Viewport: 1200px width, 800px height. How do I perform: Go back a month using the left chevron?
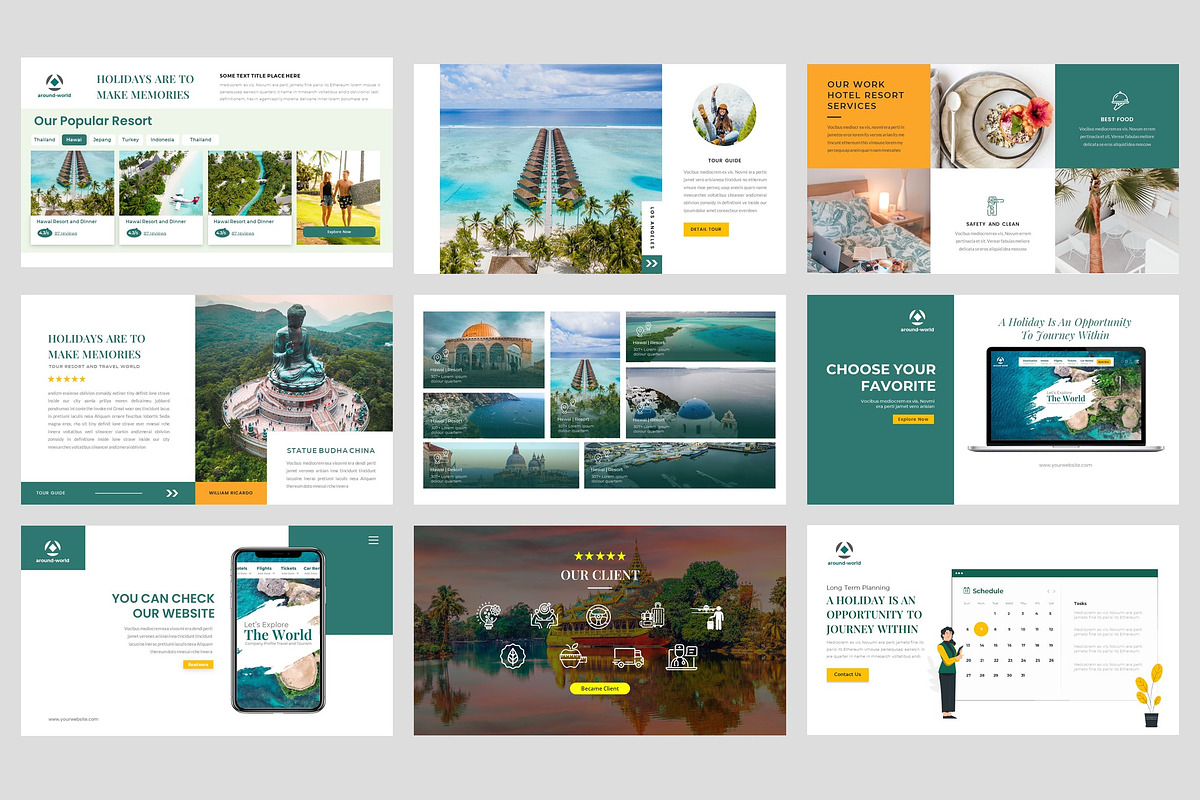(1049, 591)
